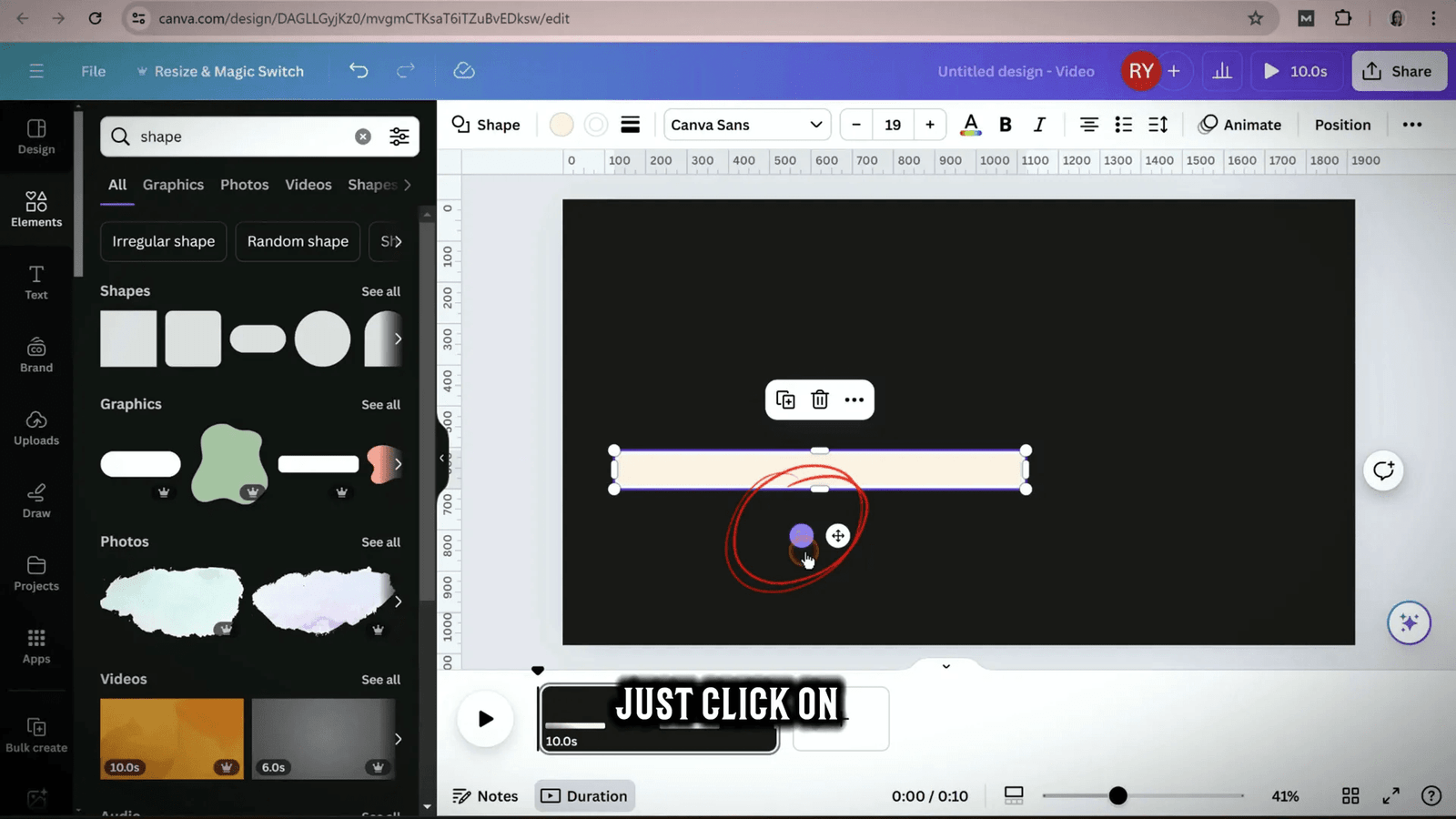1456x819 pixels.
Task: Click the Share button
Action: pyautogui.click(x=1399, y=71)
